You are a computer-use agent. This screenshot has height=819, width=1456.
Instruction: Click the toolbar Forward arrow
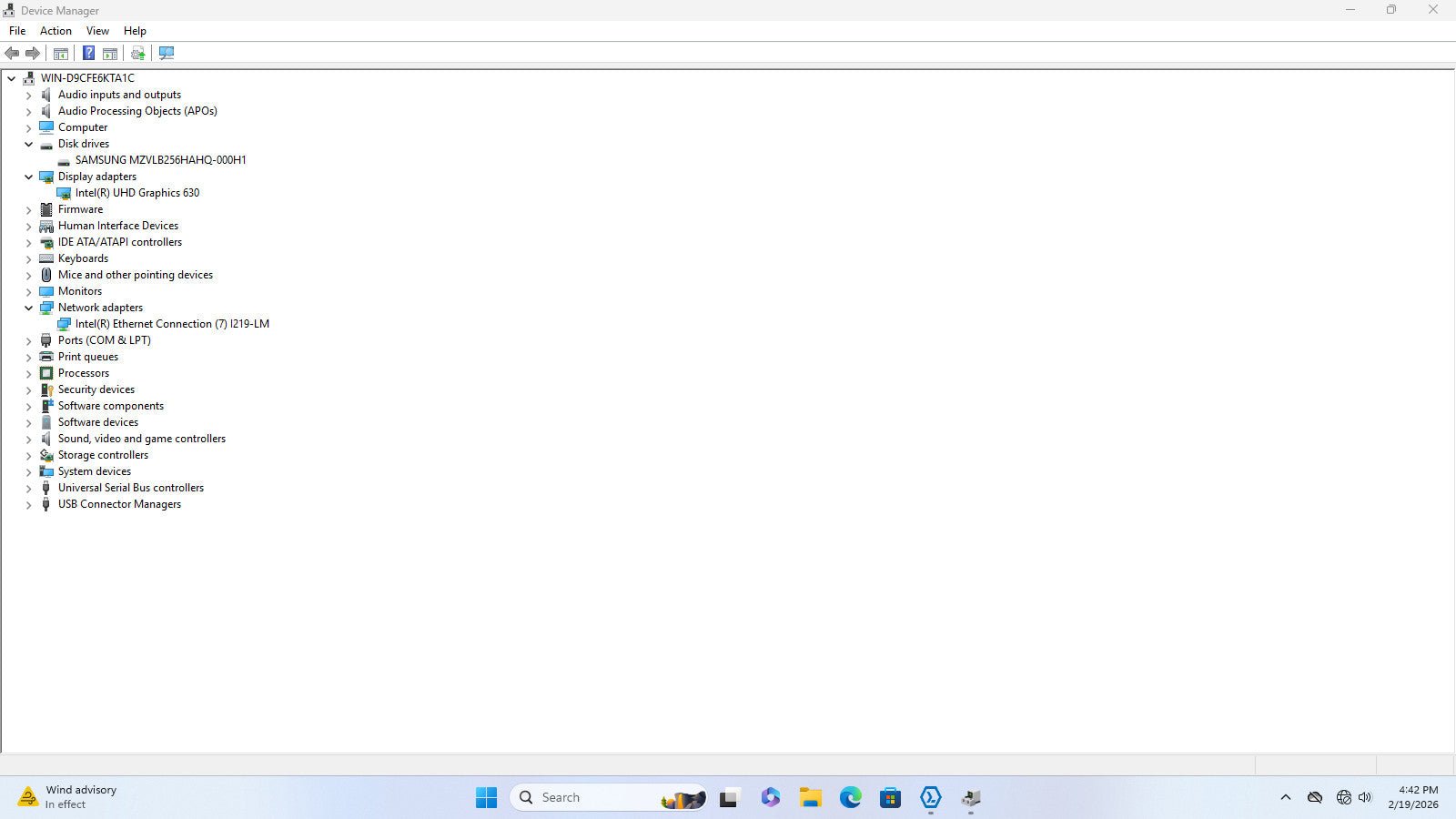point(33,54)
